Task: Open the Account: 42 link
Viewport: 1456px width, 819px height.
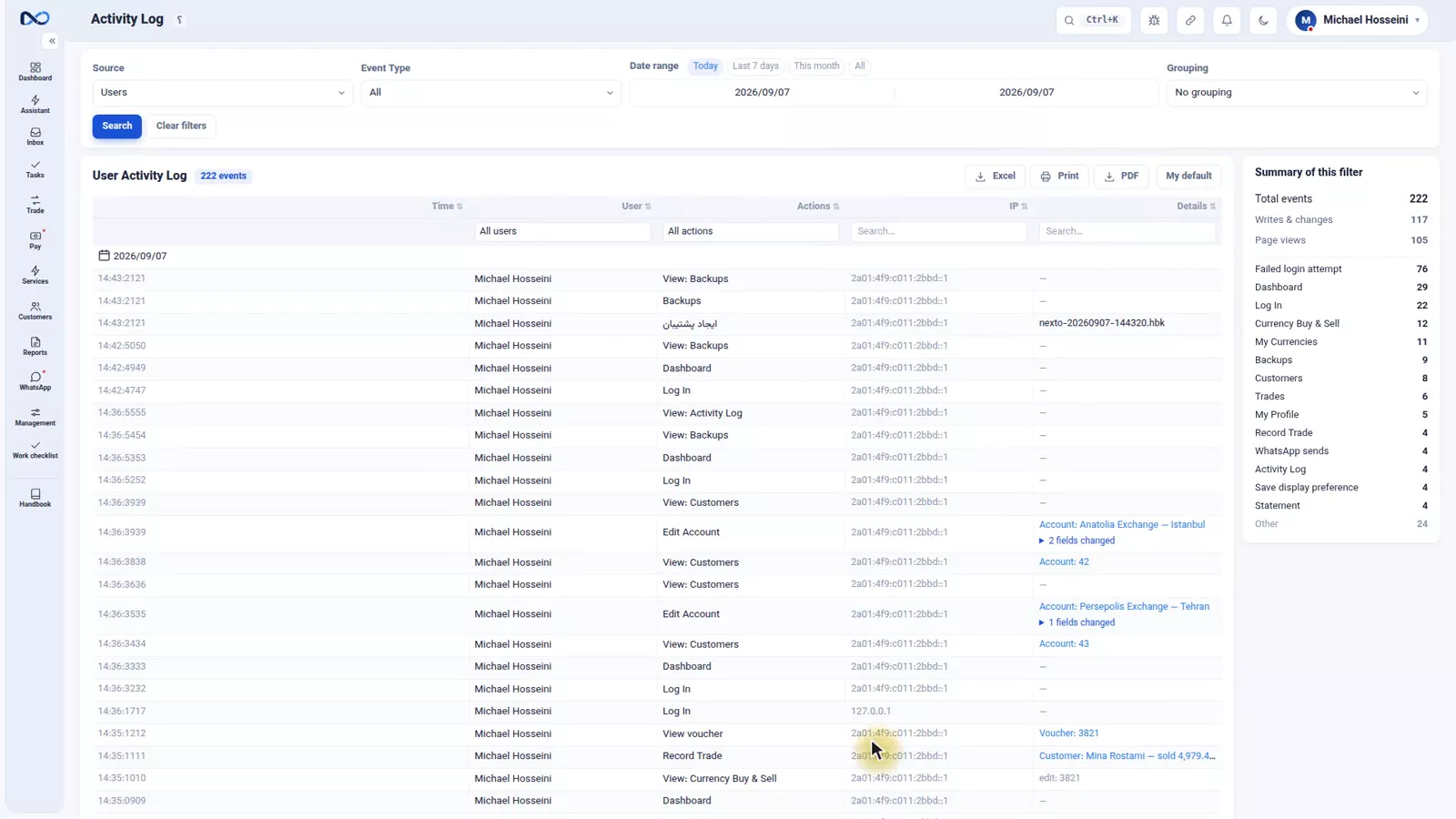Action: coord(1064,562)
